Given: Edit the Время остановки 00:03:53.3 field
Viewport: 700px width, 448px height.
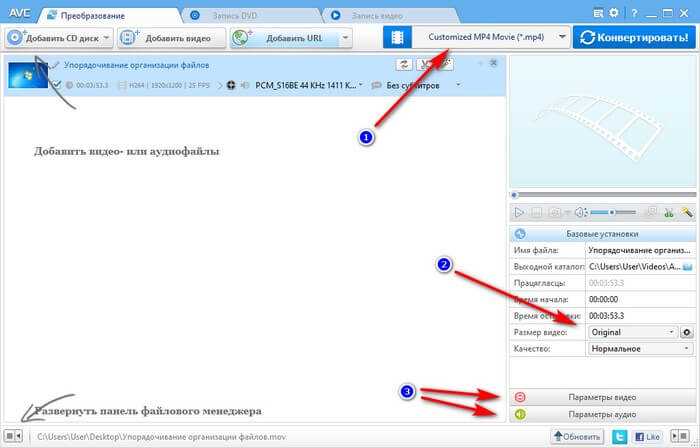Looking at the screenshot, I should tap(640, 315).
